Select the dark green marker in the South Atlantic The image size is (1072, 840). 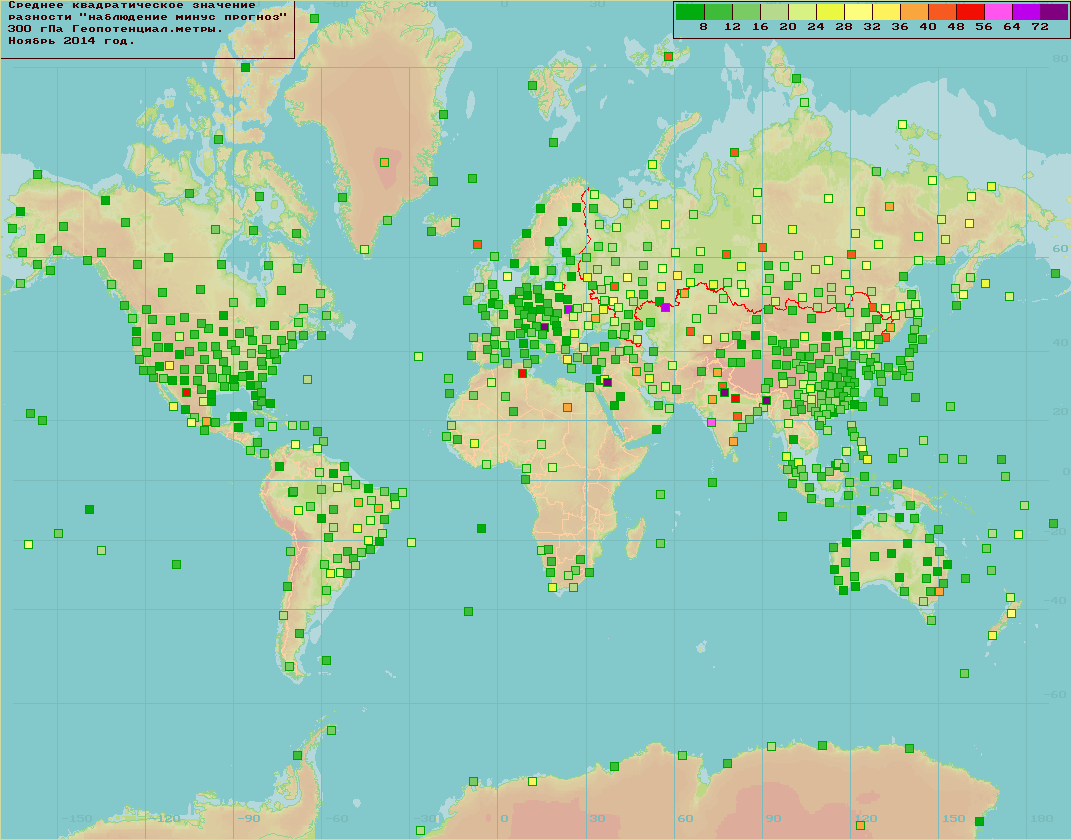click(x=481, y=528)
